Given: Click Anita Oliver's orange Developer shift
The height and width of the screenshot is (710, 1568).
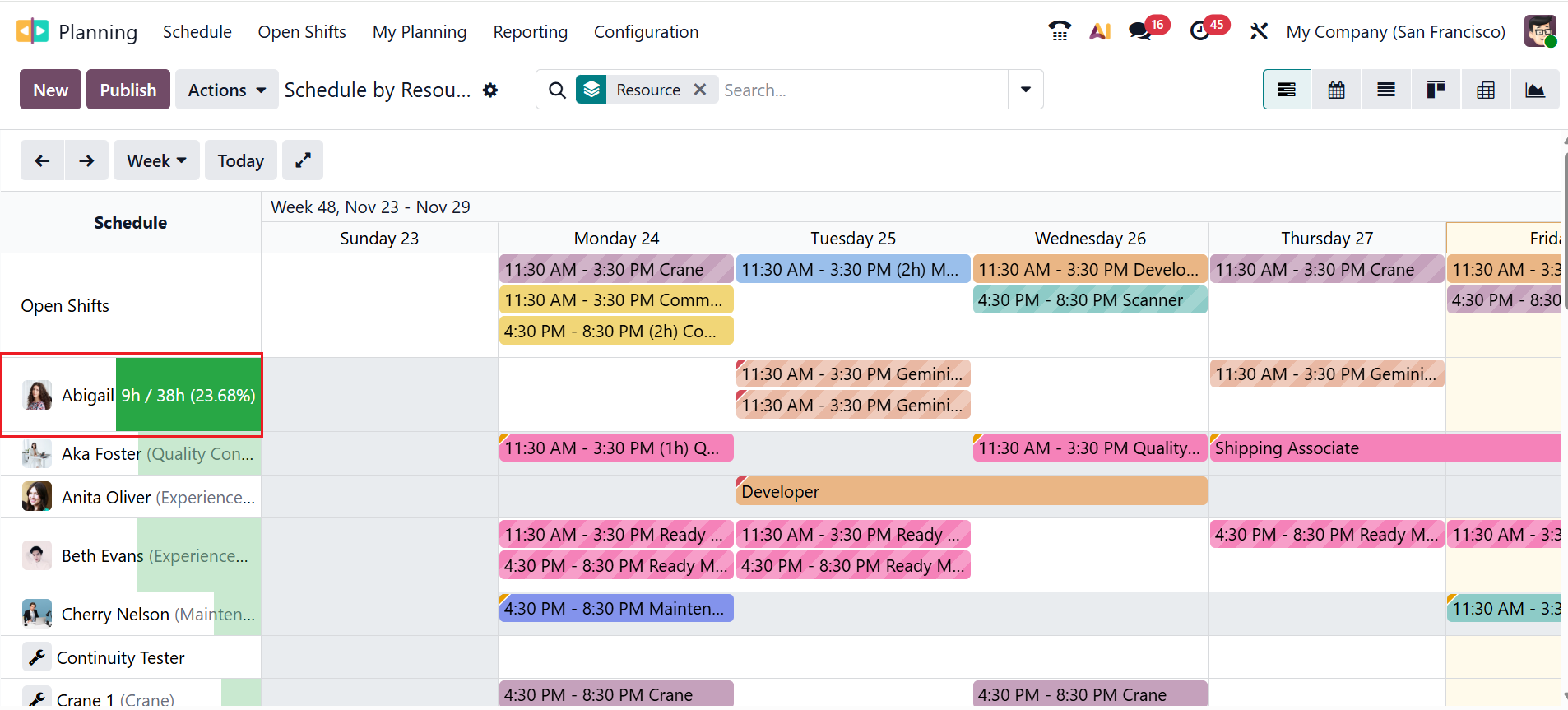Looking at the screenshot, I should tap(971, 491).
